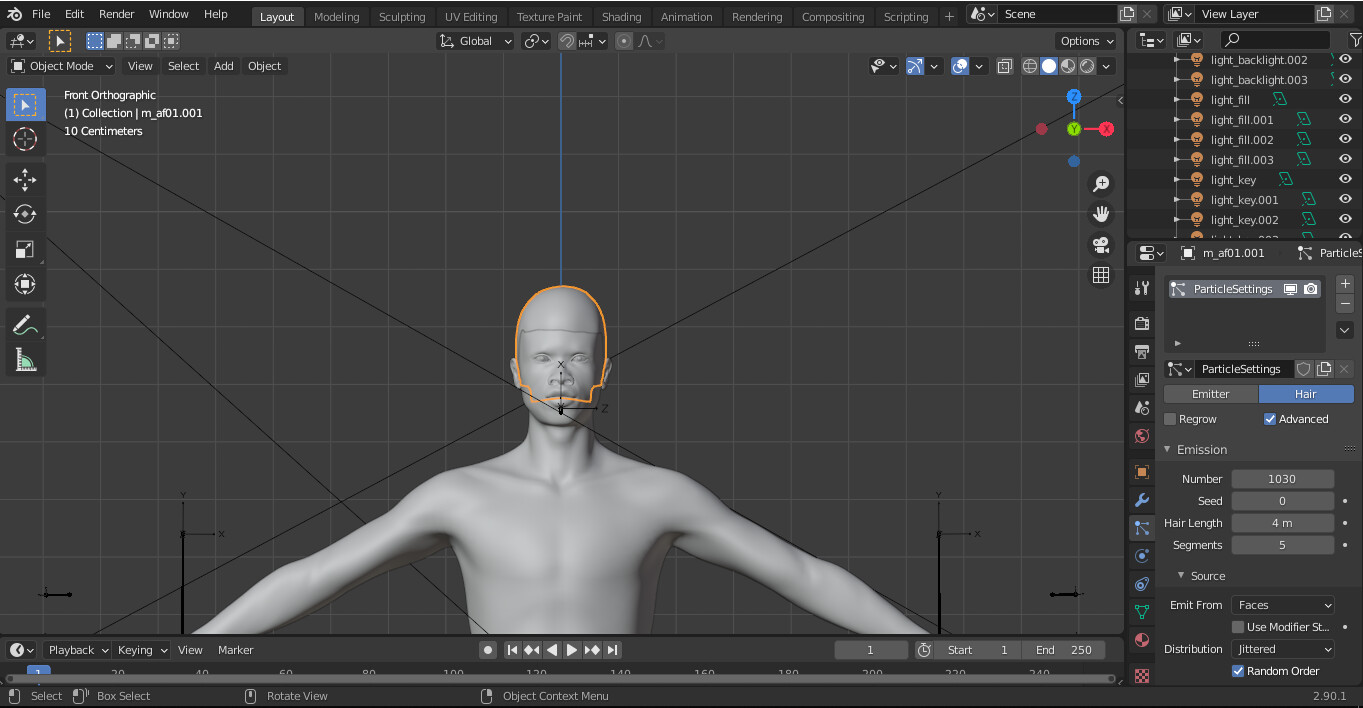Screen dimensions: 1363x708
Task: Switch to the Sculpting workspace tab
Action: pyautogui.click(x=402, y=17)
